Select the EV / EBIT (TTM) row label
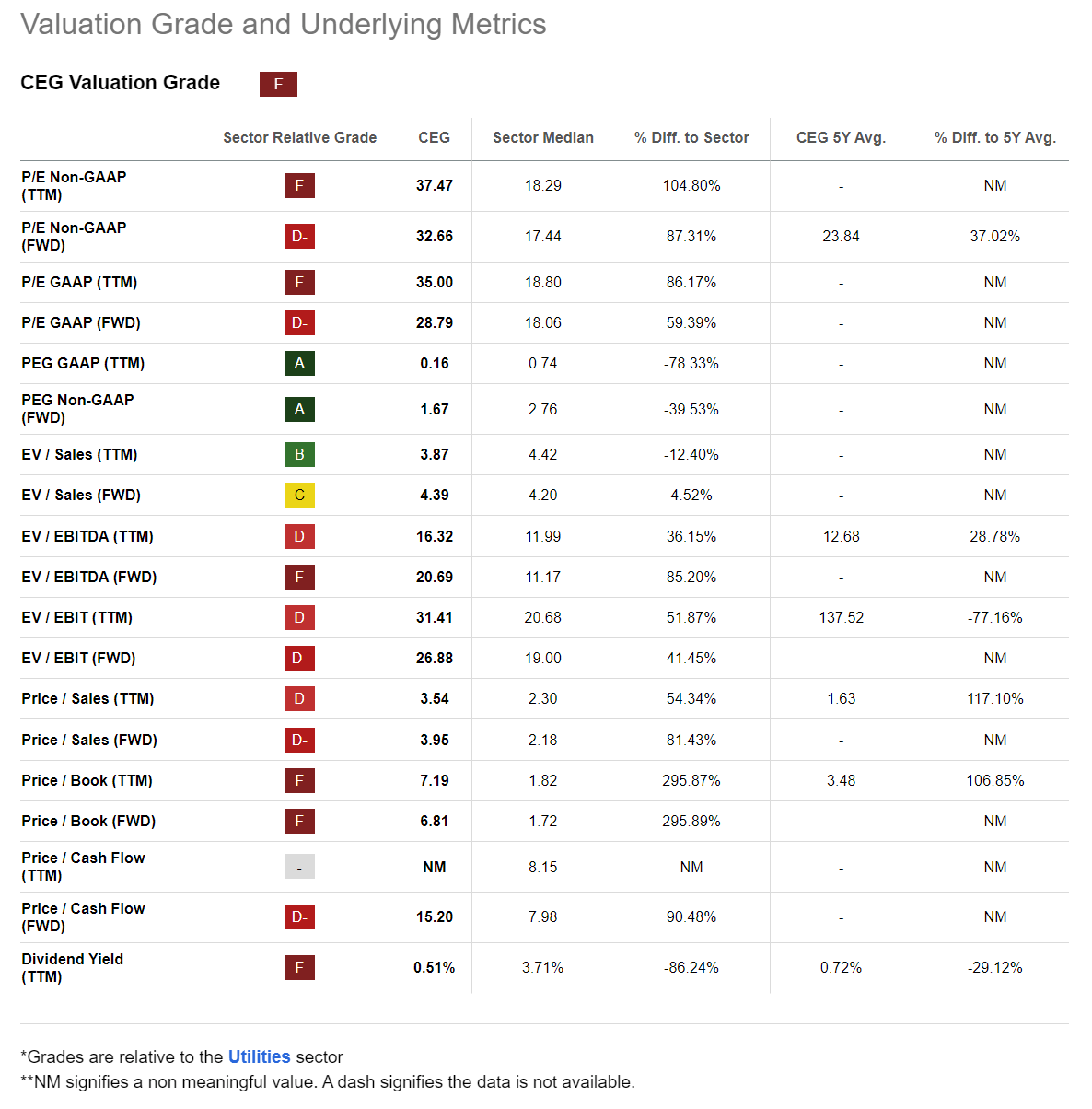This screenshot has height=1109, width=1092. (76, 617)
